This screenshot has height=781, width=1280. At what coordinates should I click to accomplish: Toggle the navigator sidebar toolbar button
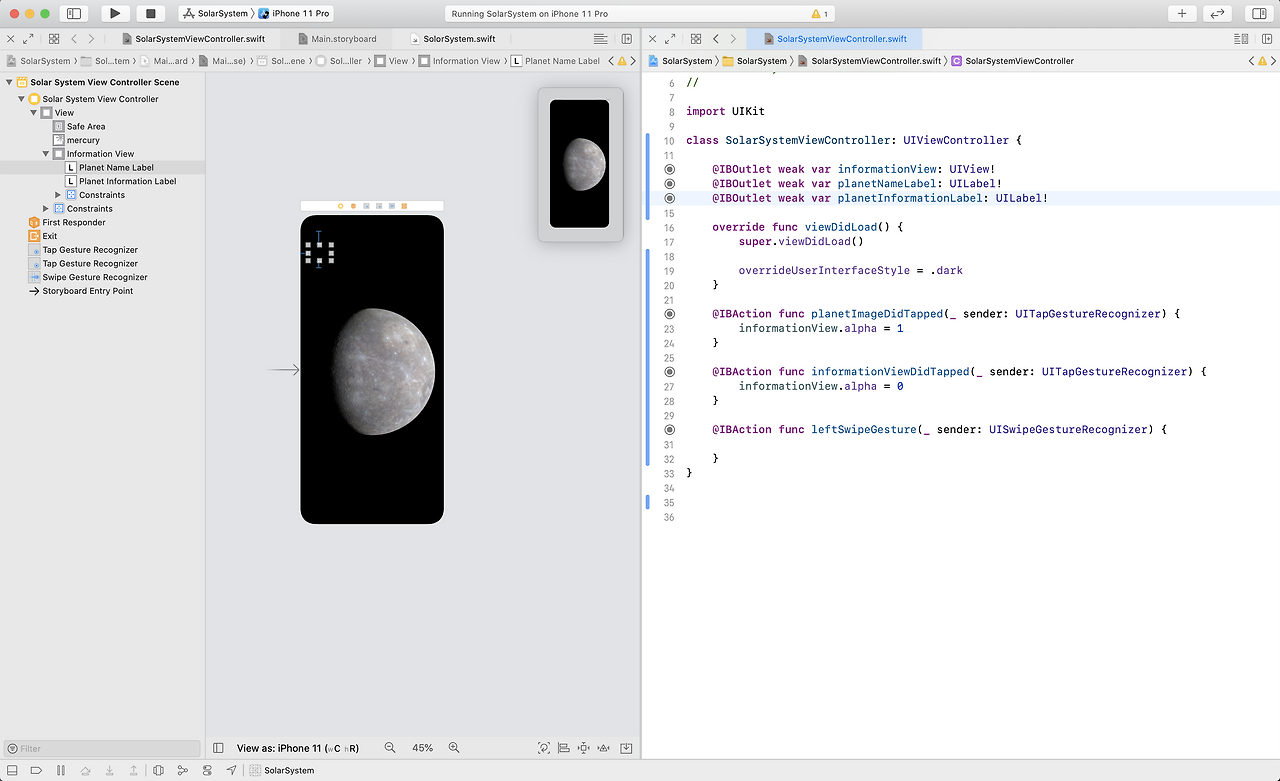(73, 13)
